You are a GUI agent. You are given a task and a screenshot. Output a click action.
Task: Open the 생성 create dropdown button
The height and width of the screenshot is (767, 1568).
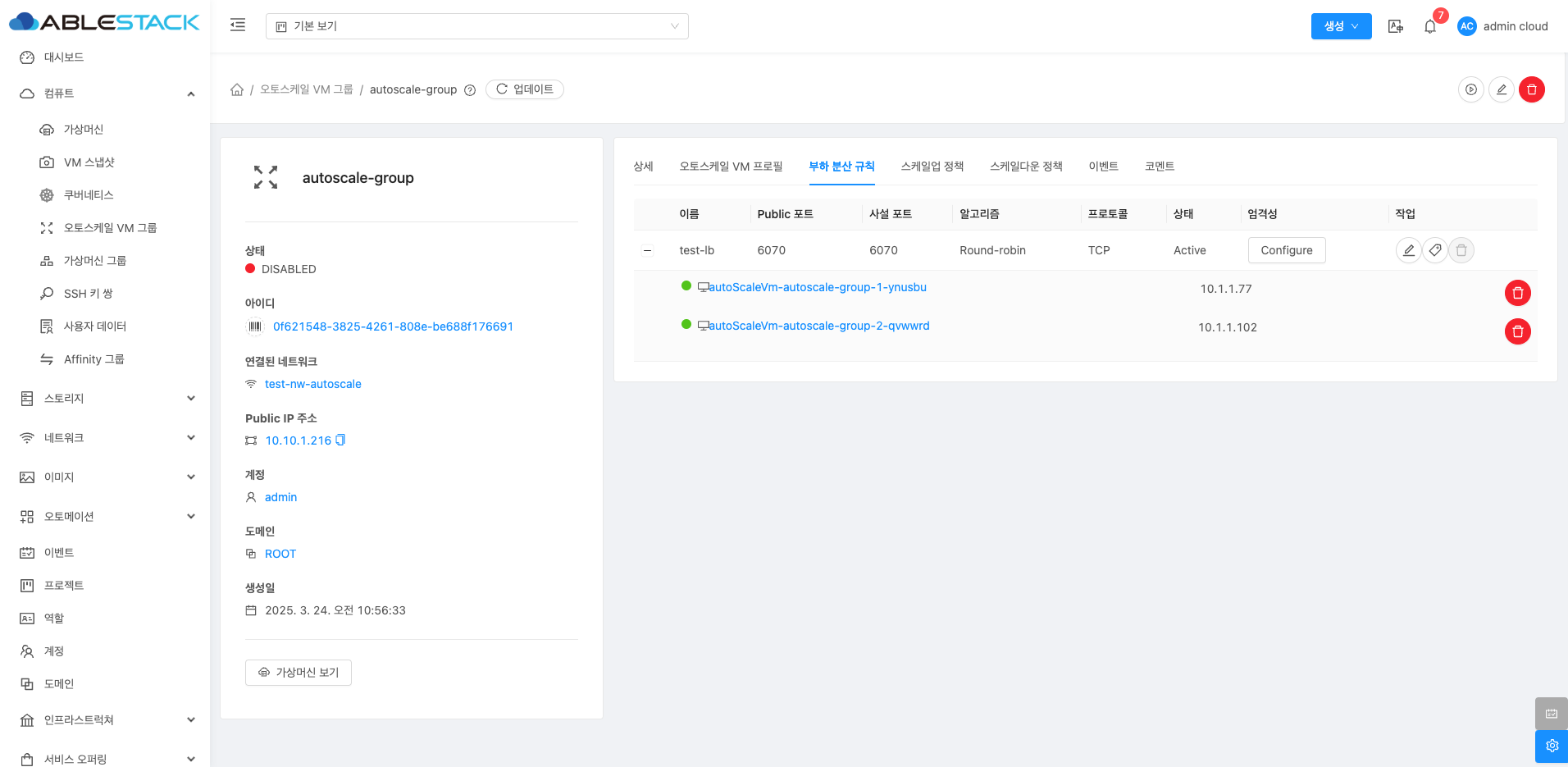coord(1341,26)
